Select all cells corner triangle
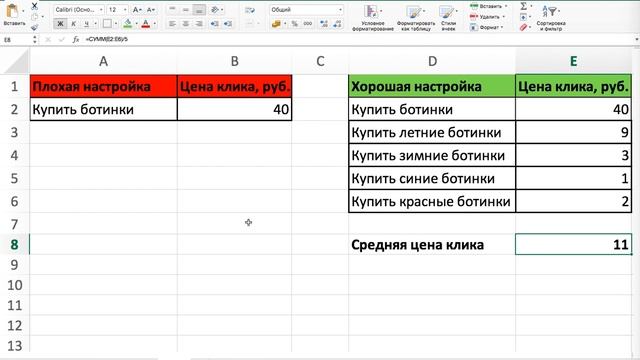The height and width of the screenshot is (360, 640). (x=15, y=62)
